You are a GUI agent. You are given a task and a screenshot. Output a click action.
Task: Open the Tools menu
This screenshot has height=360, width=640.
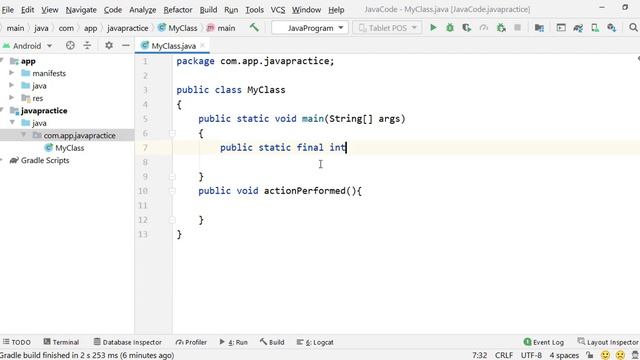pyautogui.click(x=254, y=9)
